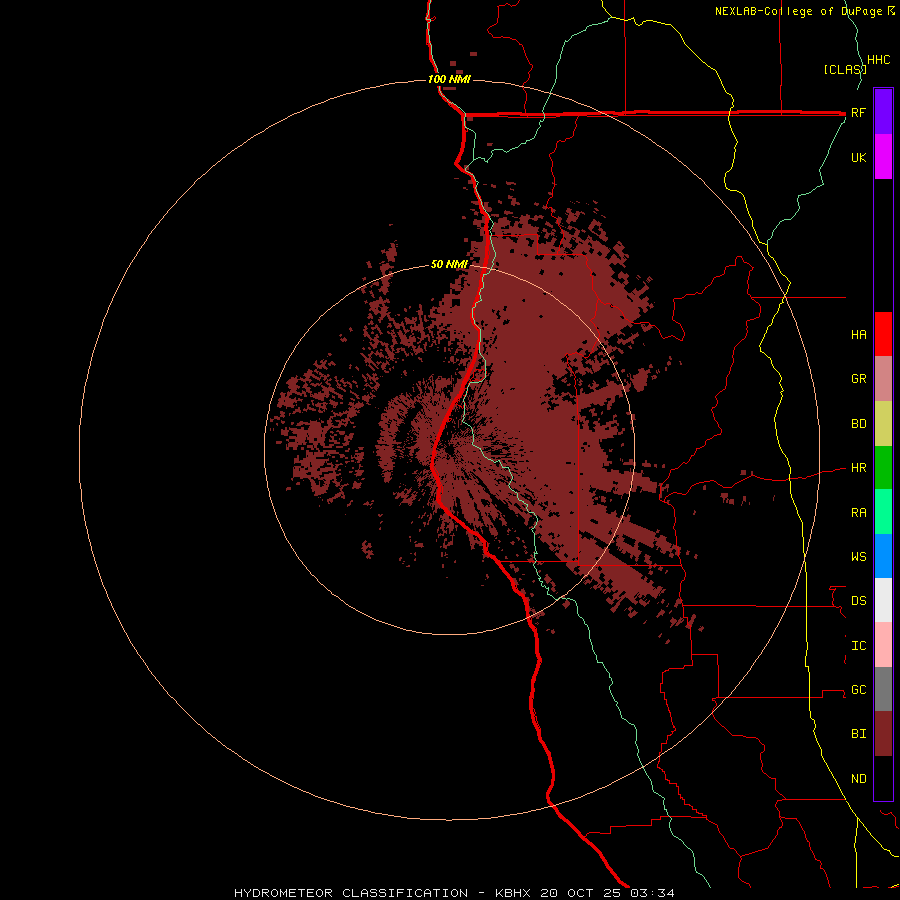
Task: Click the '100 NMI' range ring label
Action: (x=449, y=79)
